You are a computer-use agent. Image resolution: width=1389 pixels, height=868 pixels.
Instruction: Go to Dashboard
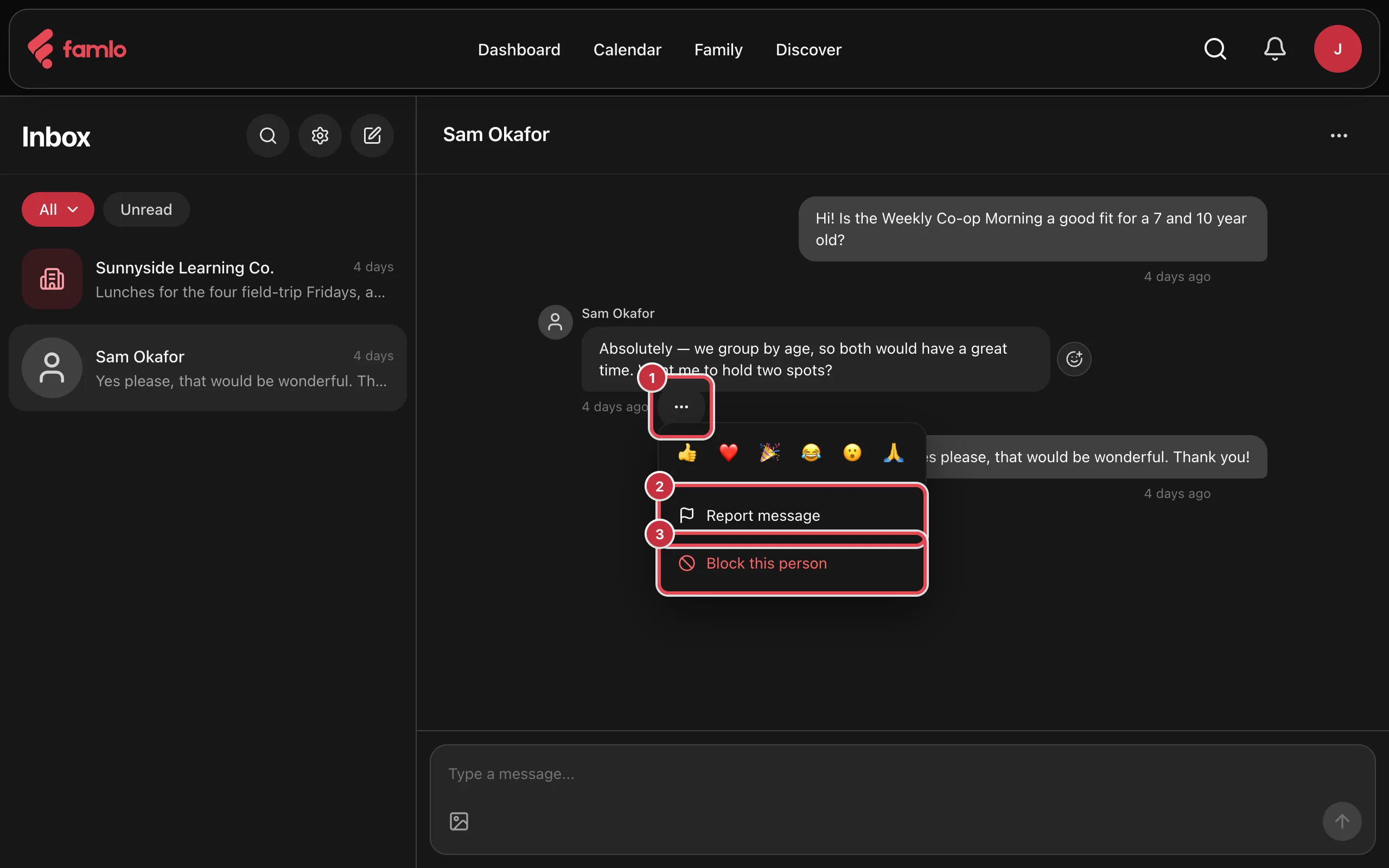[x=519, y=49]
